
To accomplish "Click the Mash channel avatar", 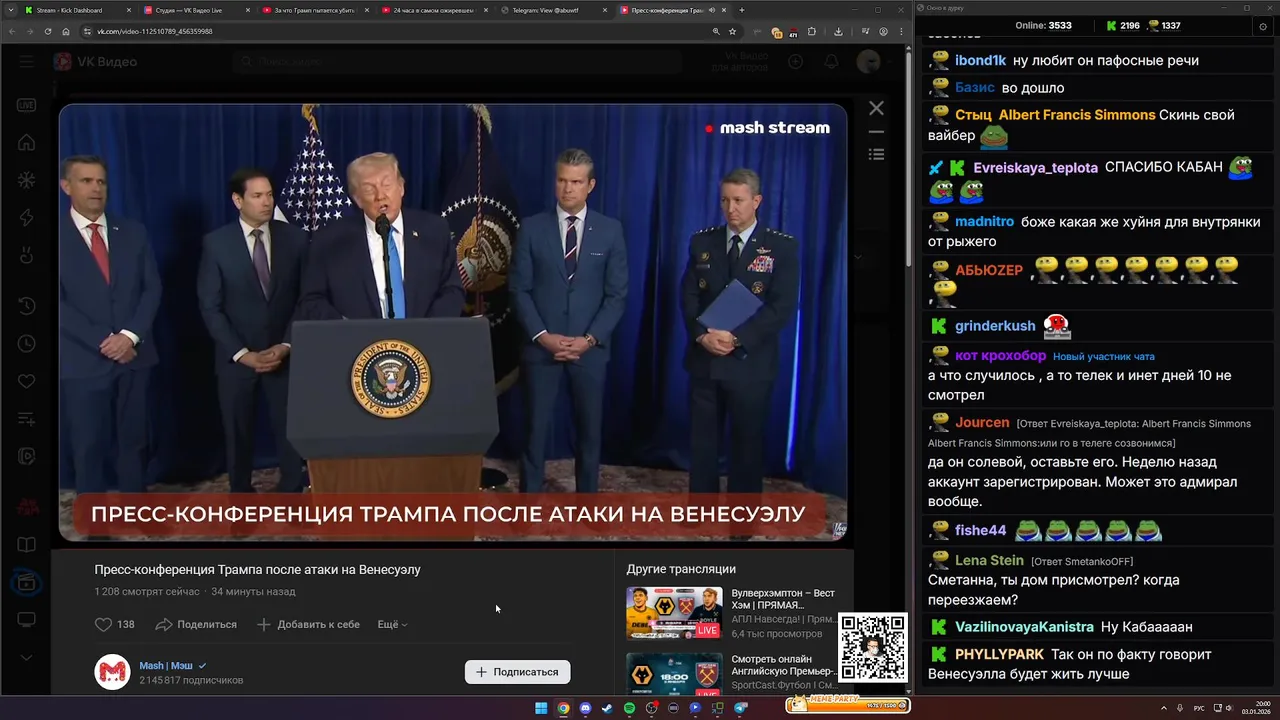I will [x=112, y=672].
